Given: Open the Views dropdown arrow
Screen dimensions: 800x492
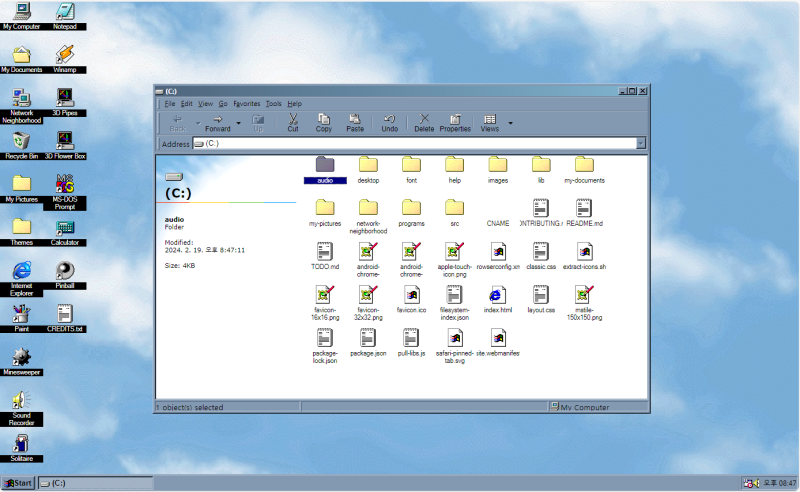Looking at the screenshot, I should point(510,123).
